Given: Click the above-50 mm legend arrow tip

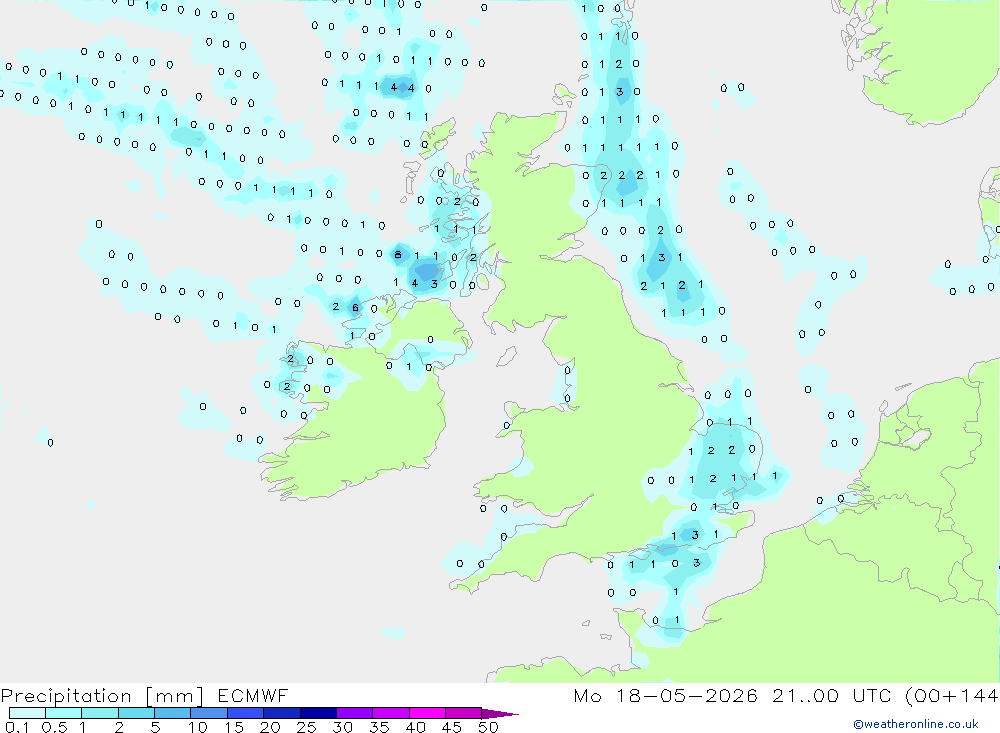Looking at the screenshot, I should pos(500,714).
